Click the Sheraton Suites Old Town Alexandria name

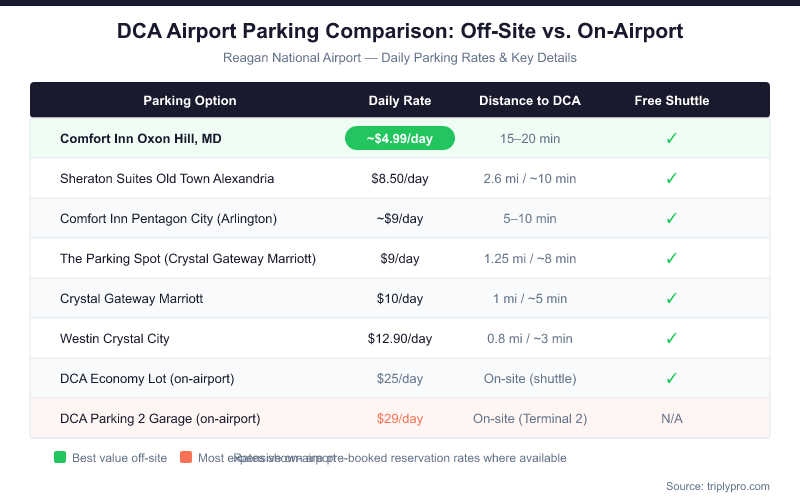click(x=167, y=178)
